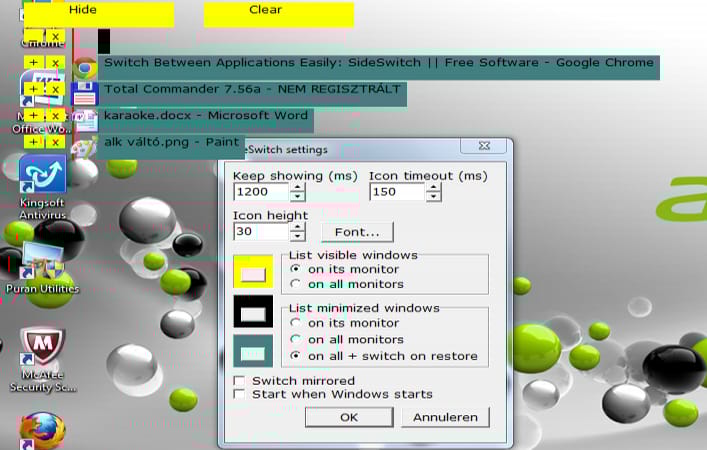The width and height of the screenshot is (707, 450).
Task: Click the Google Chrome icon in the window list
Action: click(85, 69)
